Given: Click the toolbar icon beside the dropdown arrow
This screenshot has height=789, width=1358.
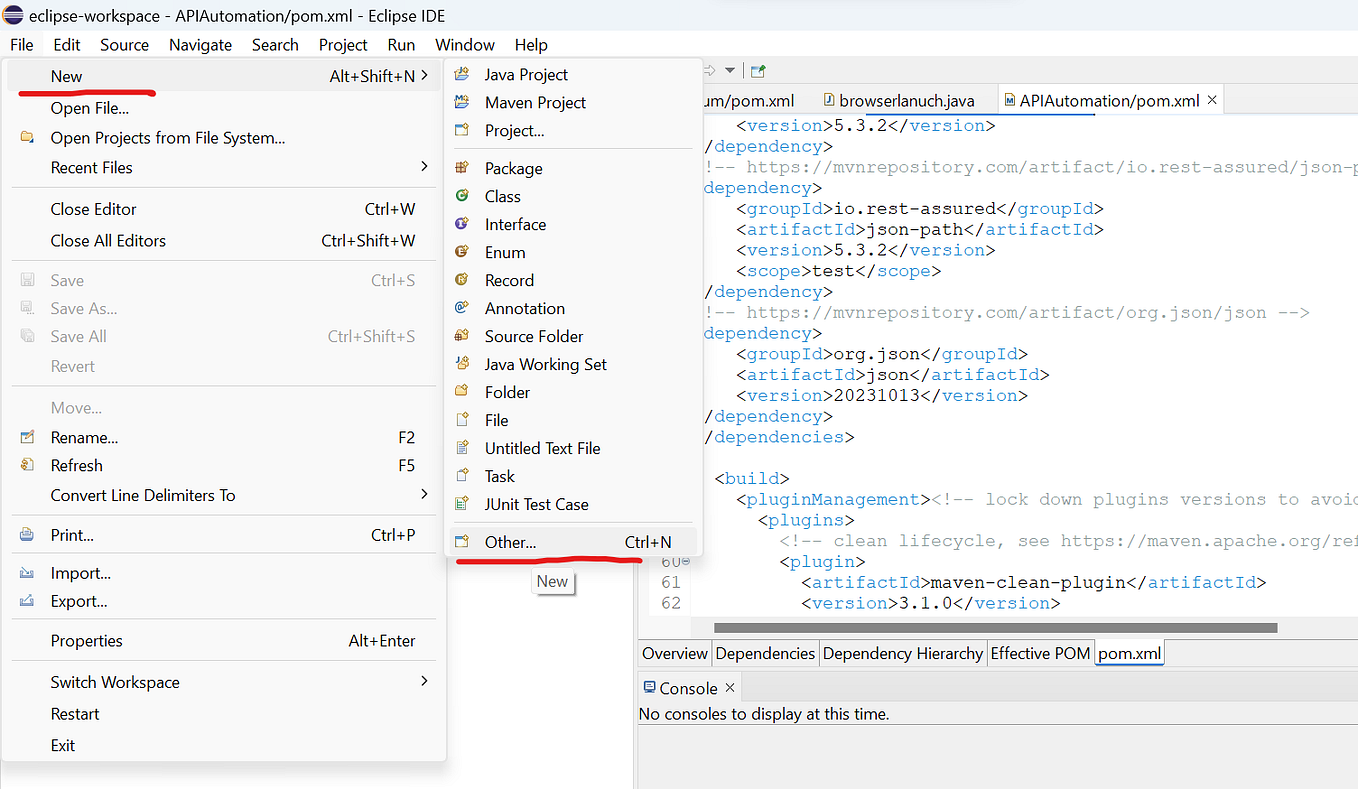Looking at the screenshot, I should (x=758, y=71).
